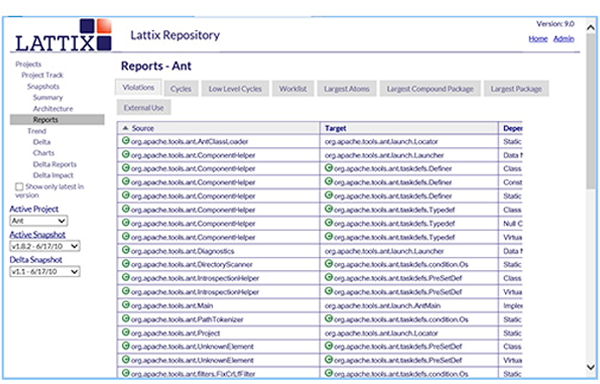Select the Worklist tab
The image size is (600, 384).
pyautogui.click(x=293, y=89)
